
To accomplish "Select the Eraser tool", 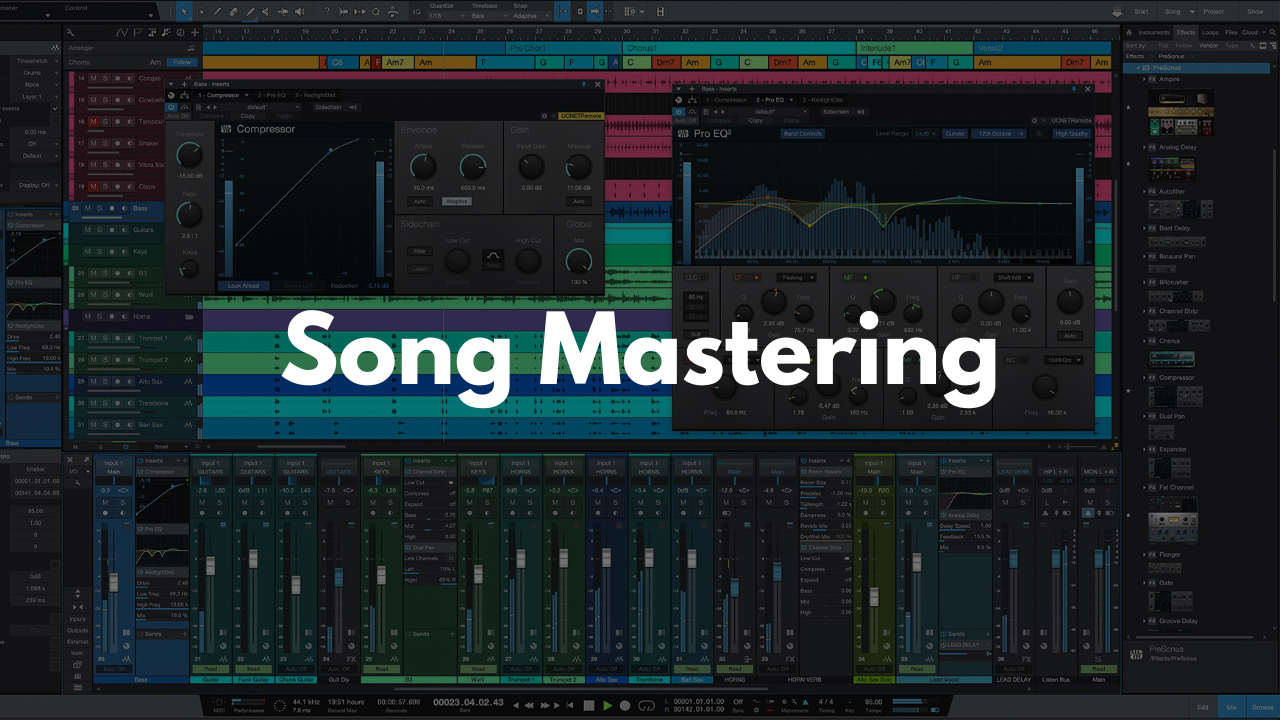I will coord(233,11).
